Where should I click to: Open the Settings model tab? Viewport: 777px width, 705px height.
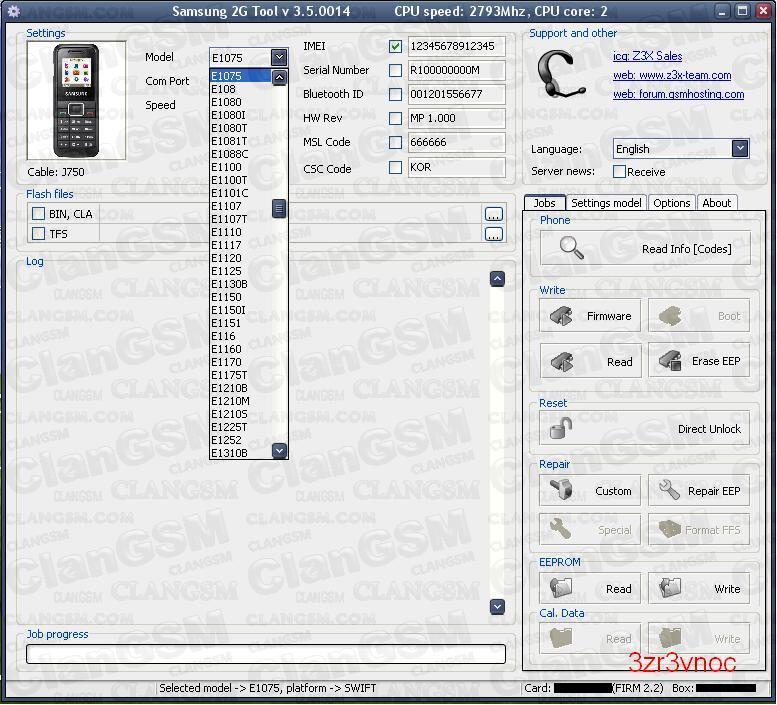pyautogui.click(x=606, y=203)
